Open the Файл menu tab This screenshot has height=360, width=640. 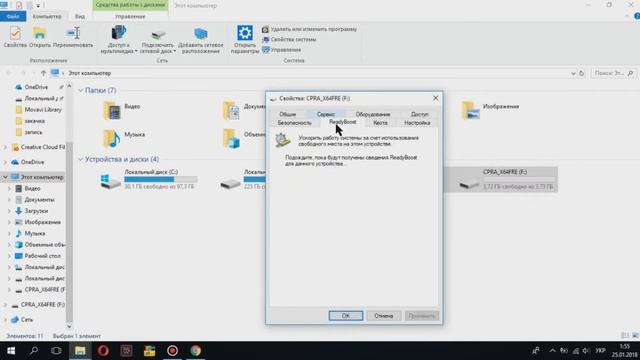point(13,16)
